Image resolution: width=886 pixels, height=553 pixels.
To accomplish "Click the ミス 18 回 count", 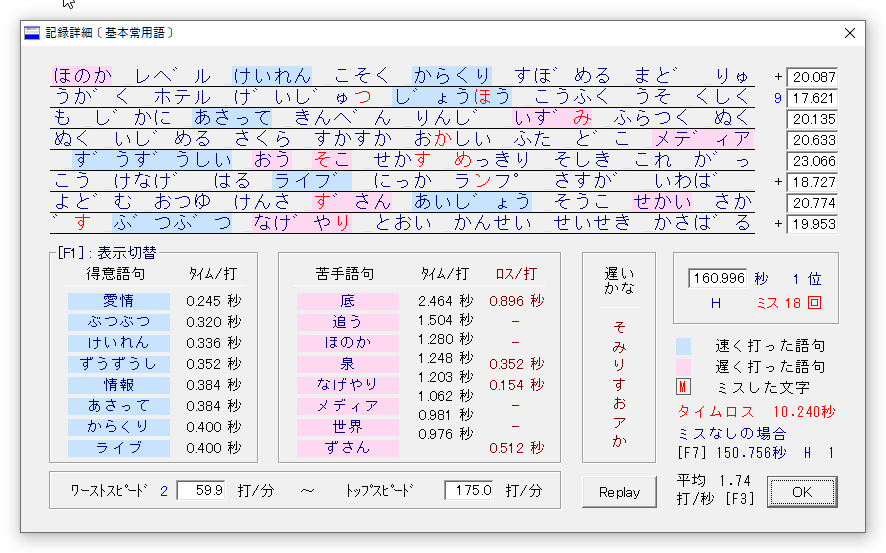I will (x=789, y=303).
